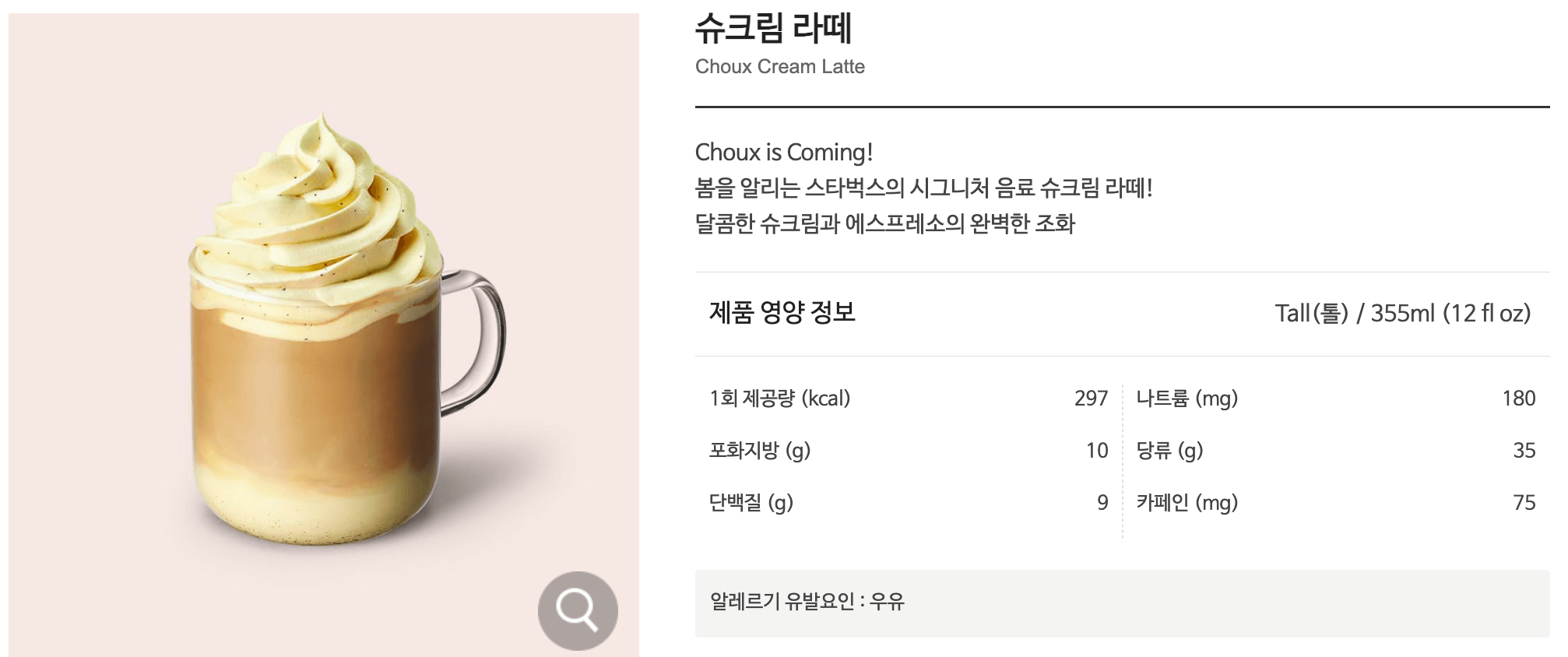The image size is (1568, 657).
Task: Select the pink product image background area
Action: click(x=93, y=117)
